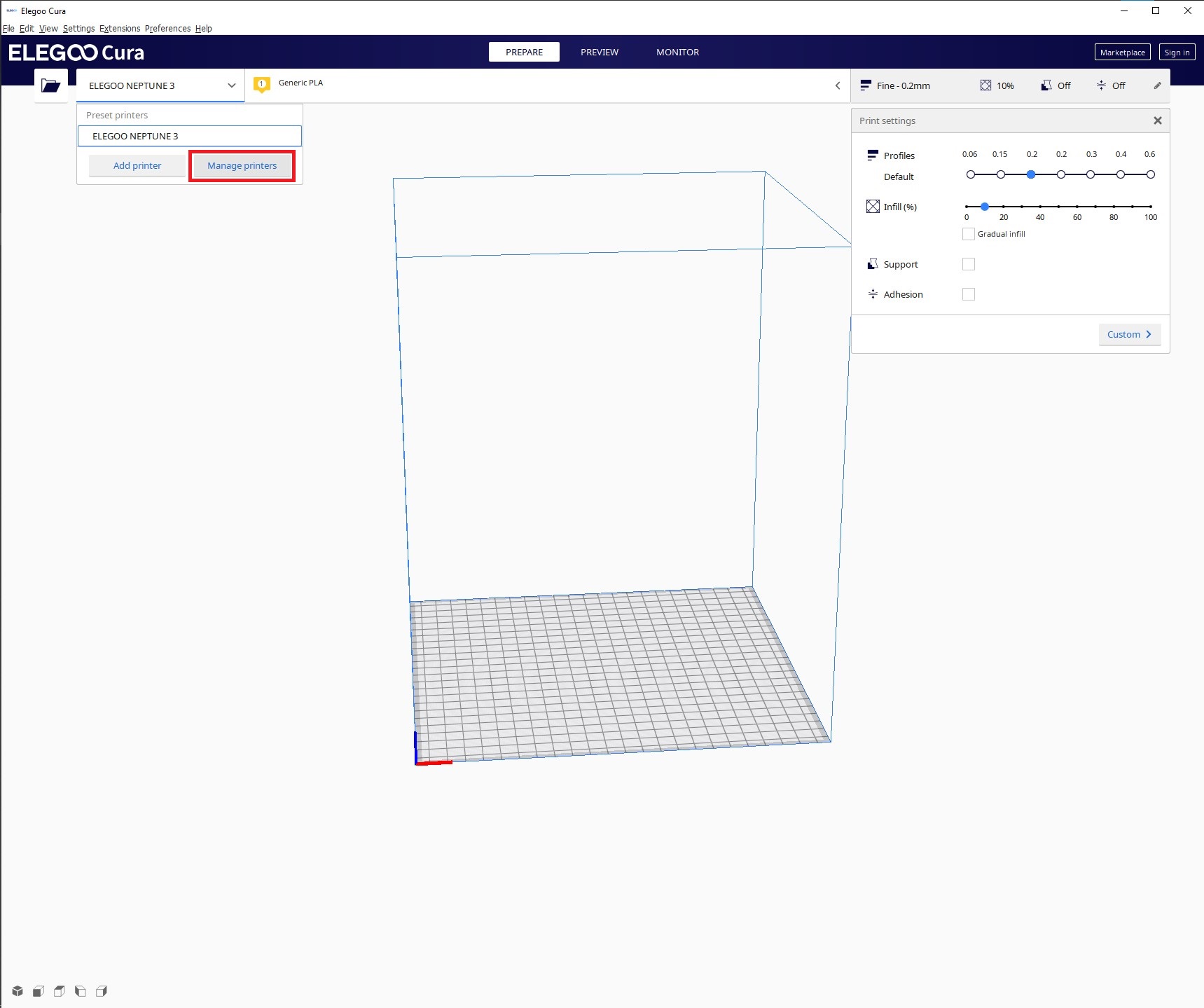
Task: Open the File menu
Action: [8, 29]
